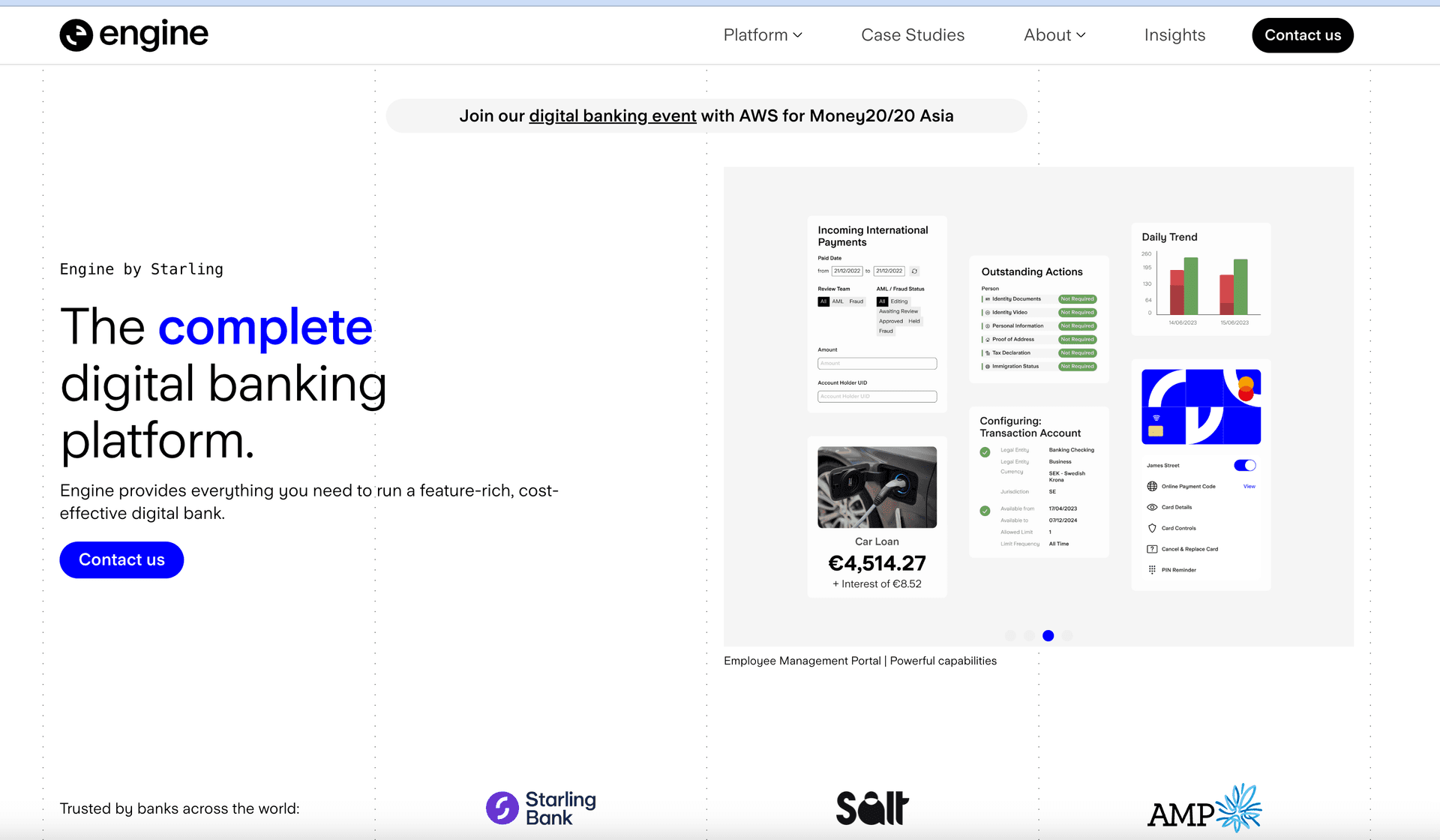Open the digital banking event link
Image resolution: width=1440 pixels, height=840 pixels.
point(612,115)
